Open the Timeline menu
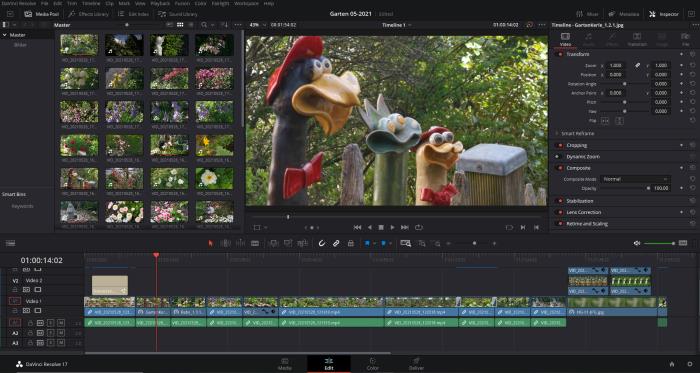This screenshot has height=373, width=700. [x=91, y=3]
